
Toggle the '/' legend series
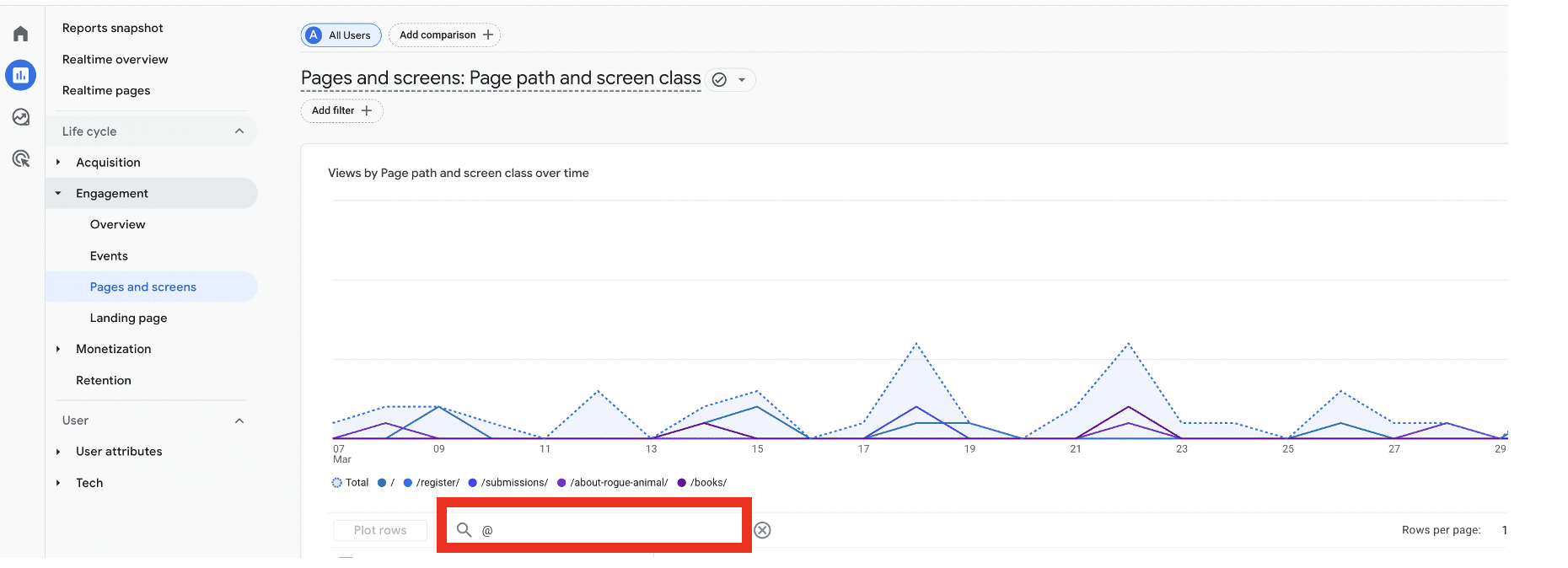point(386,483)
